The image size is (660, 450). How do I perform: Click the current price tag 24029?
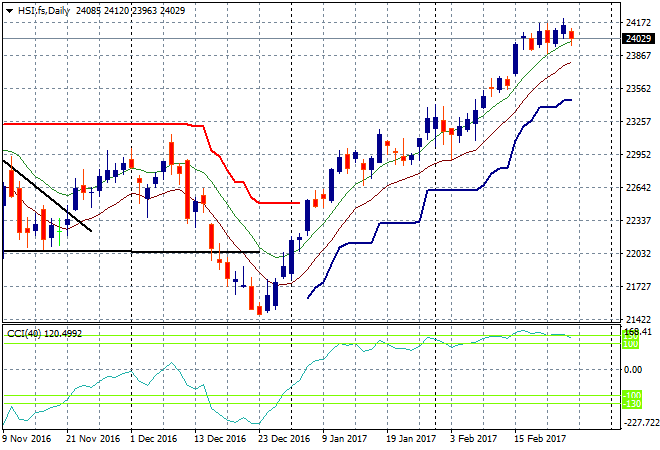pos(638,39)
